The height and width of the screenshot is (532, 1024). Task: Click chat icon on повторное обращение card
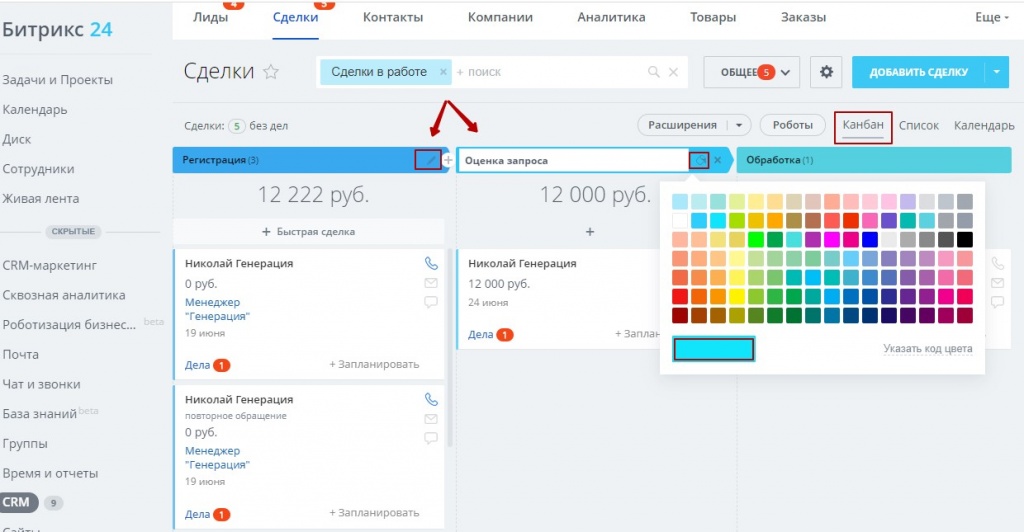coord(431,437)
